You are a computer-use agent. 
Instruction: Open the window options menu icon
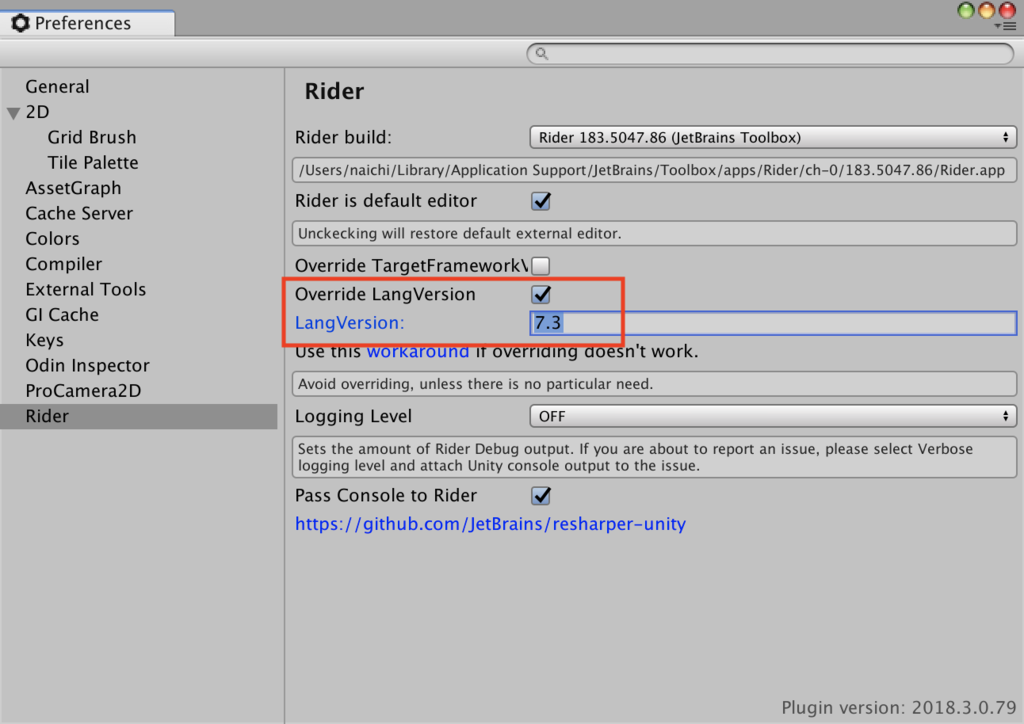point(1006,27)
